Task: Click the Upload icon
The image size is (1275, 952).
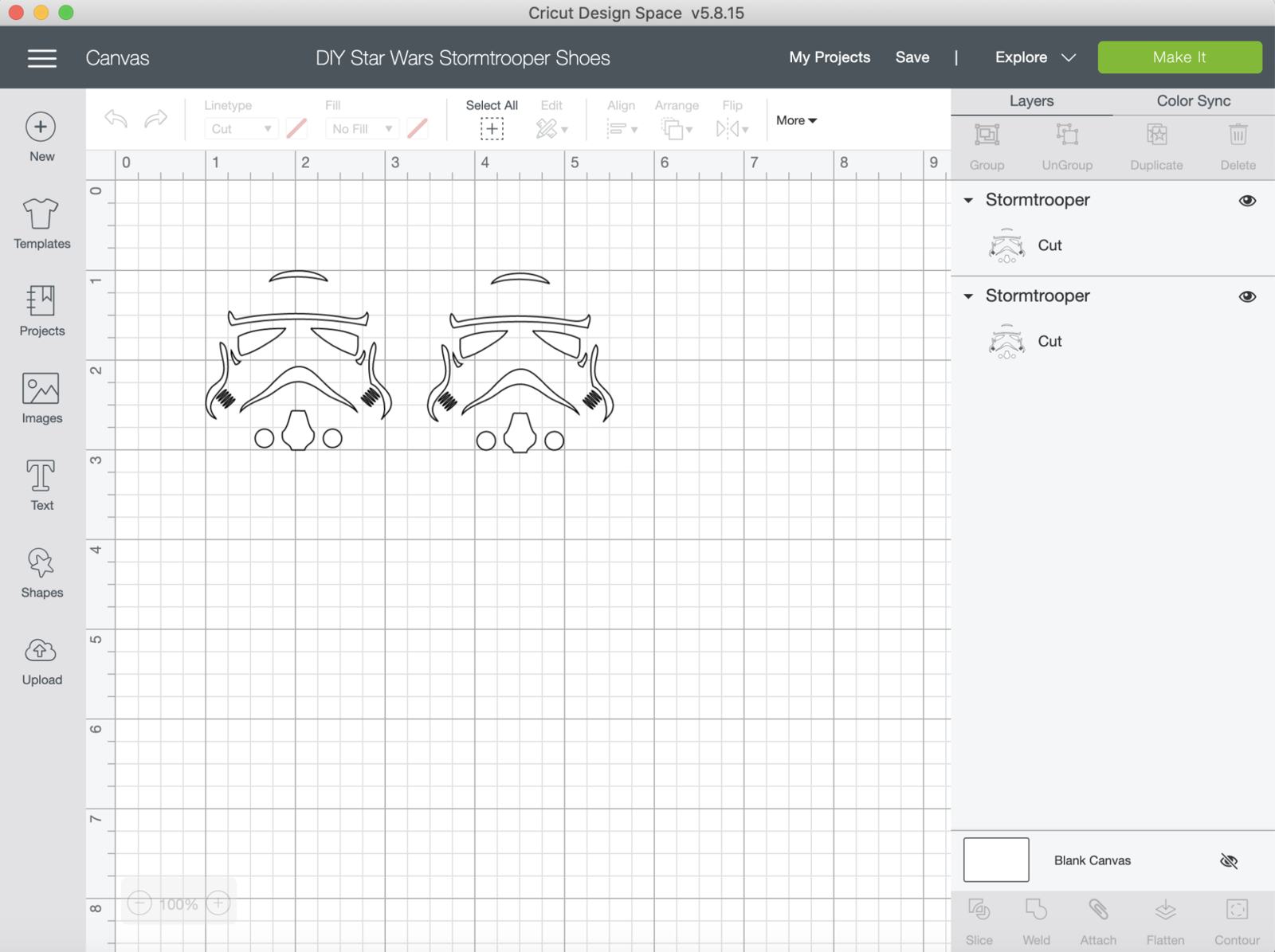Action: click(41, 650)
